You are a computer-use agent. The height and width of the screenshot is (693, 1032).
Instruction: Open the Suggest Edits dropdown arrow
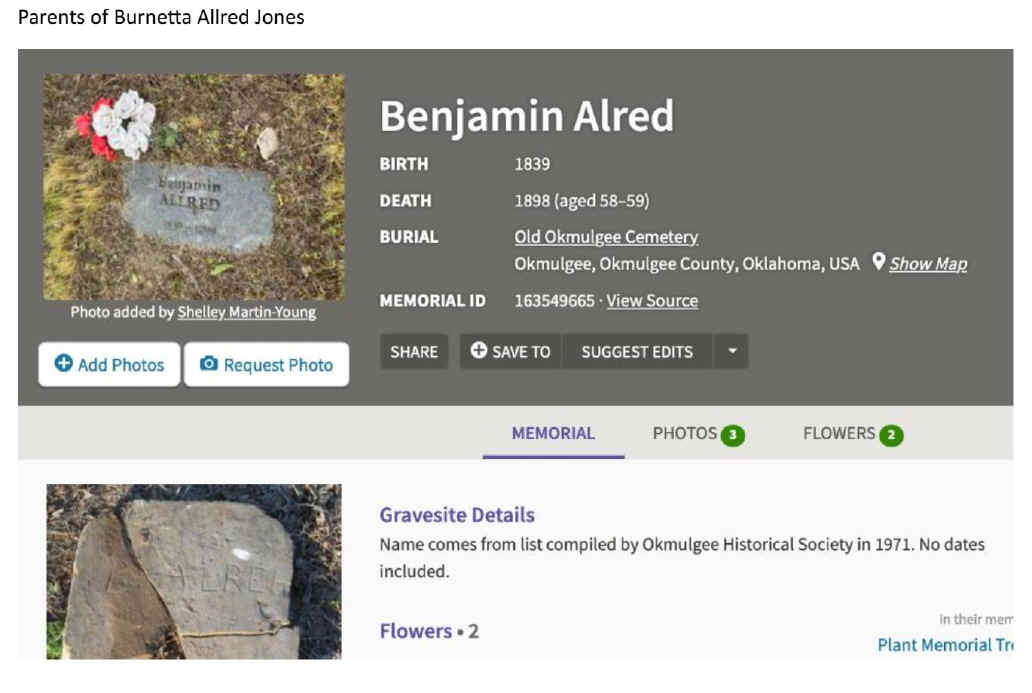point(731,351)
